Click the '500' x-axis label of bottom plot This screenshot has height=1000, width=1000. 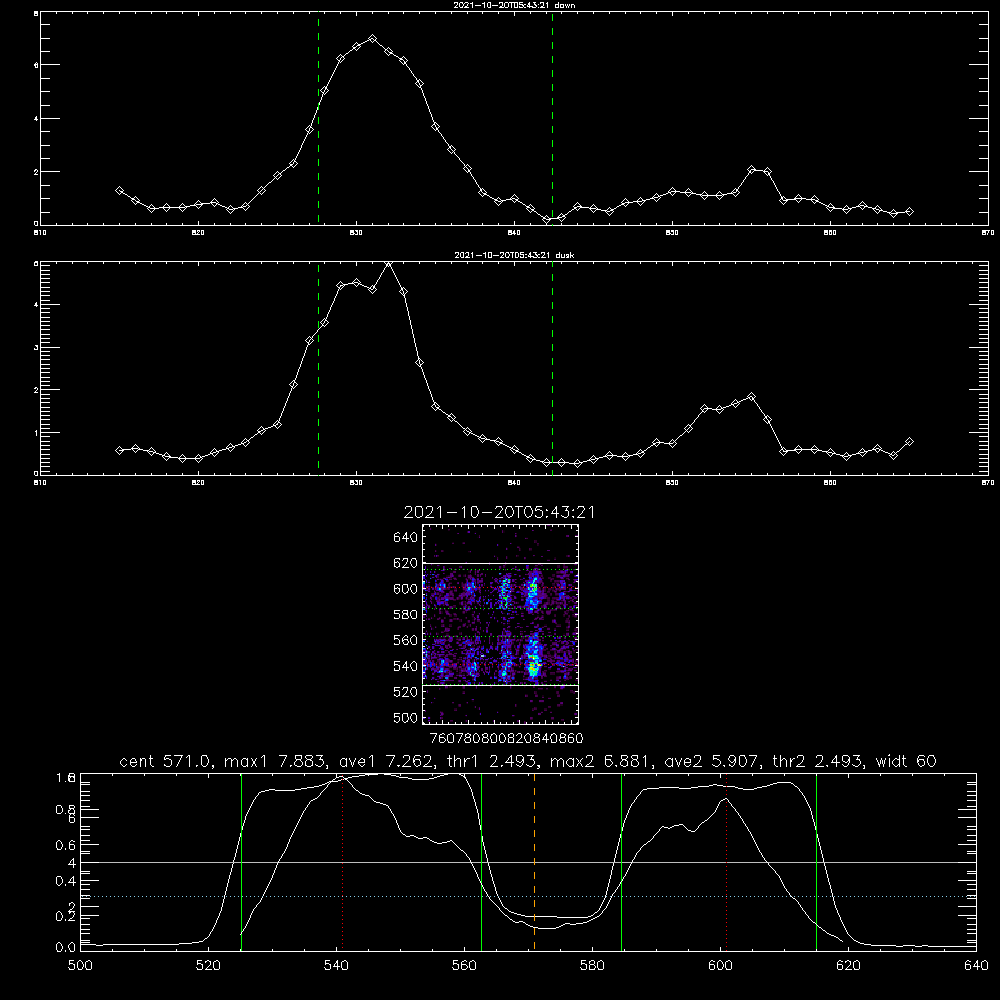click(80, 966)
